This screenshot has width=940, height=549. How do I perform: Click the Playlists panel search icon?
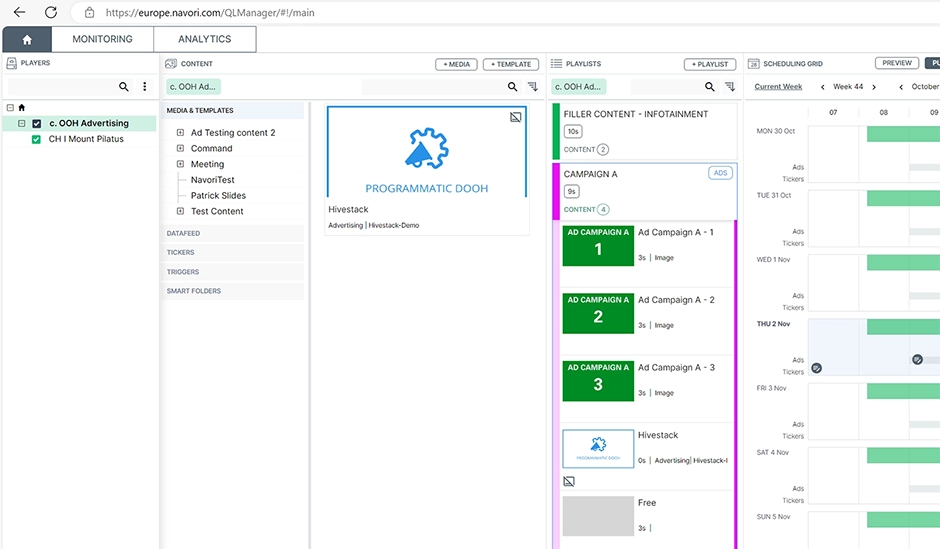pos(710,87)
